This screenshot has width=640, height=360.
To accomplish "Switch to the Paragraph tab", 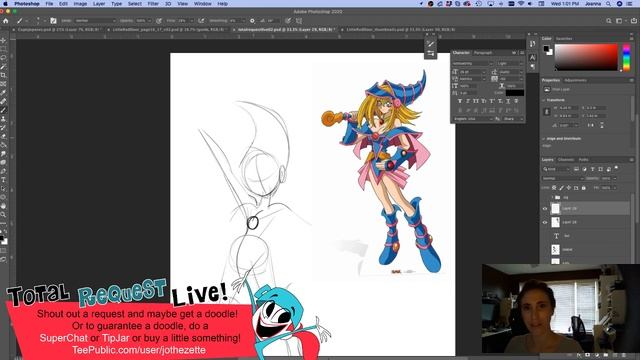I will coord(482,53).
